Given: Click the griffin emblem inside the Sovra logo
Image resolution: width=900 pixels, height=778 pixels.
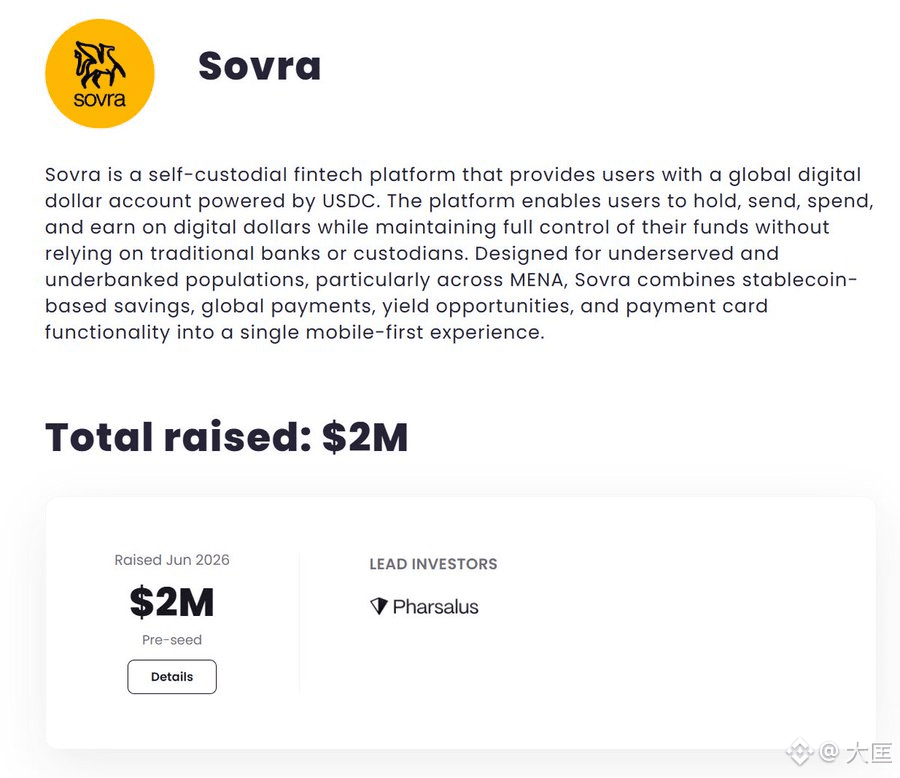Looking at the screenshot, I should tap(99, 64).
